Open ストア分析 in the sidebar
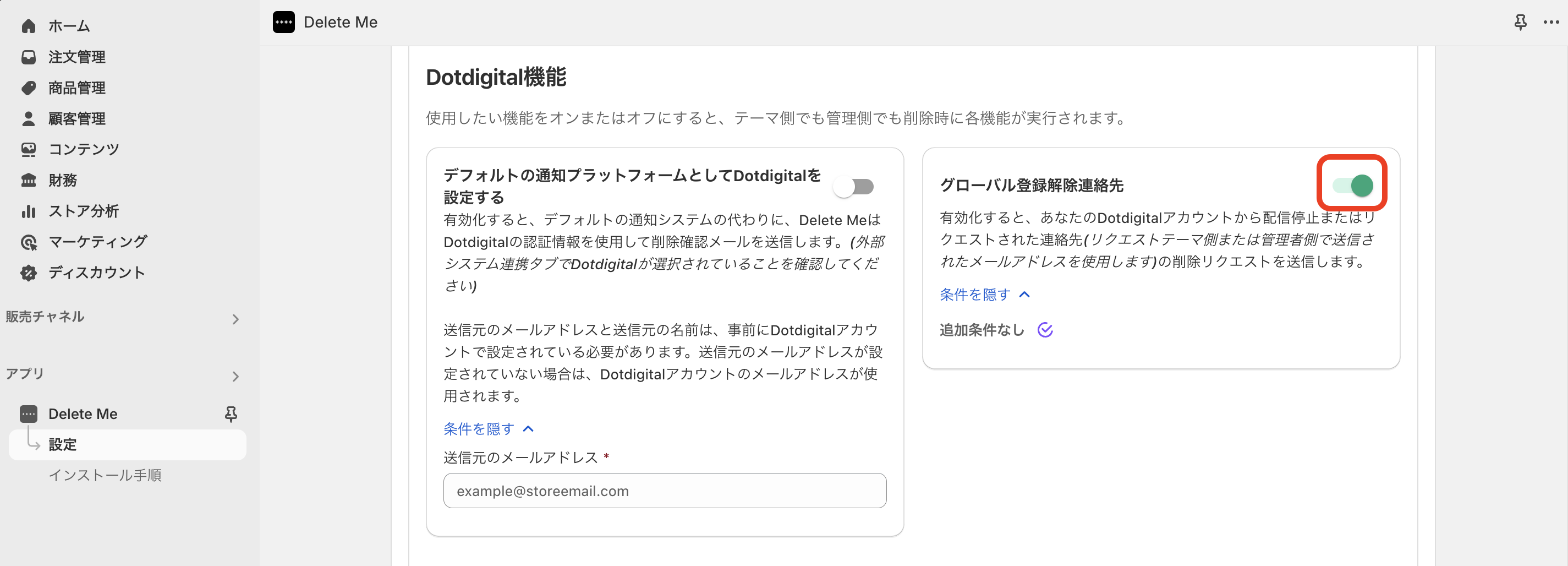Viewport: 1568px width, 566px height. click(x=84, y=211)
